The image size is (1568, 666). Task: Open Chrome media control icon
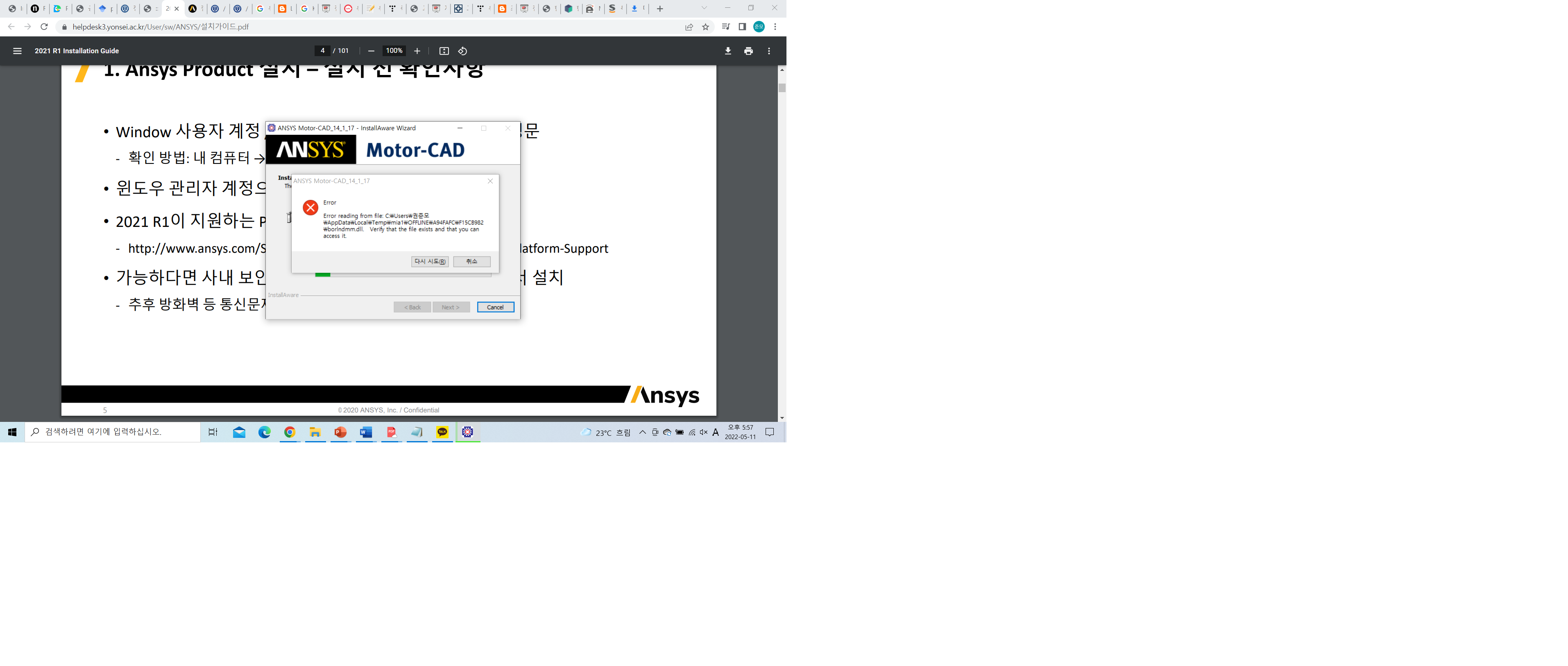tap(725, 27)
